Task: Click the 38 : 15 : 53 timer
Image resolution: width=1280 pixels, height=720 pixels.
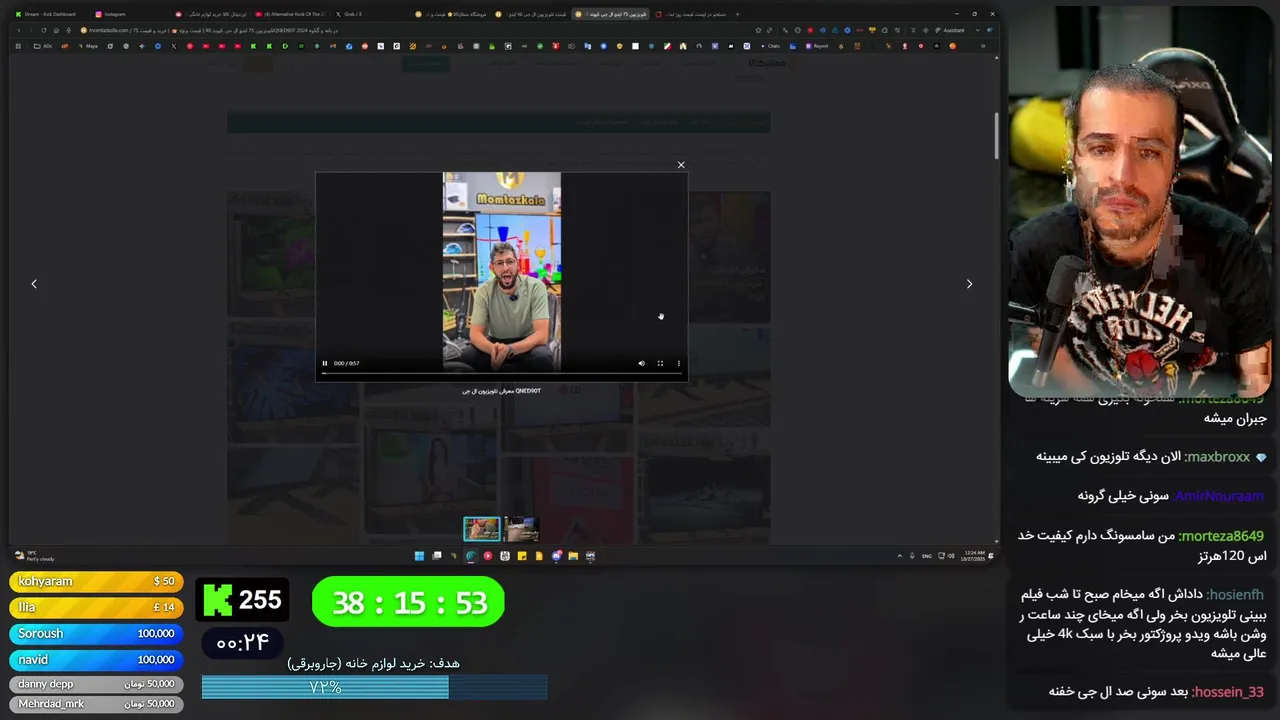Action: pyautogui.click(x=408, y=603)
